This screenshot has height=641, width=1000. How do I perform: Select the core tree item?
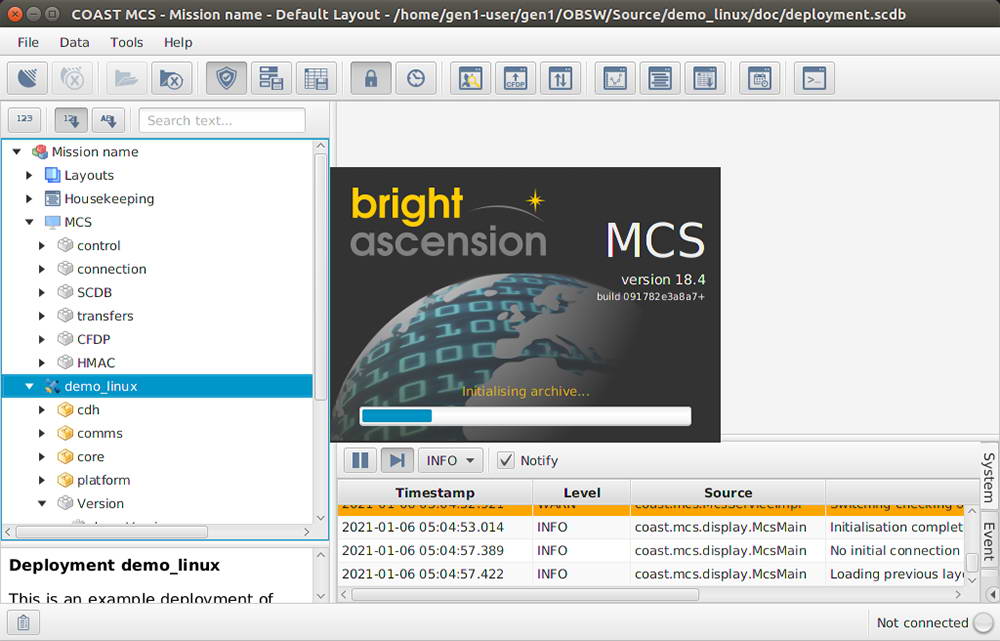91,457
